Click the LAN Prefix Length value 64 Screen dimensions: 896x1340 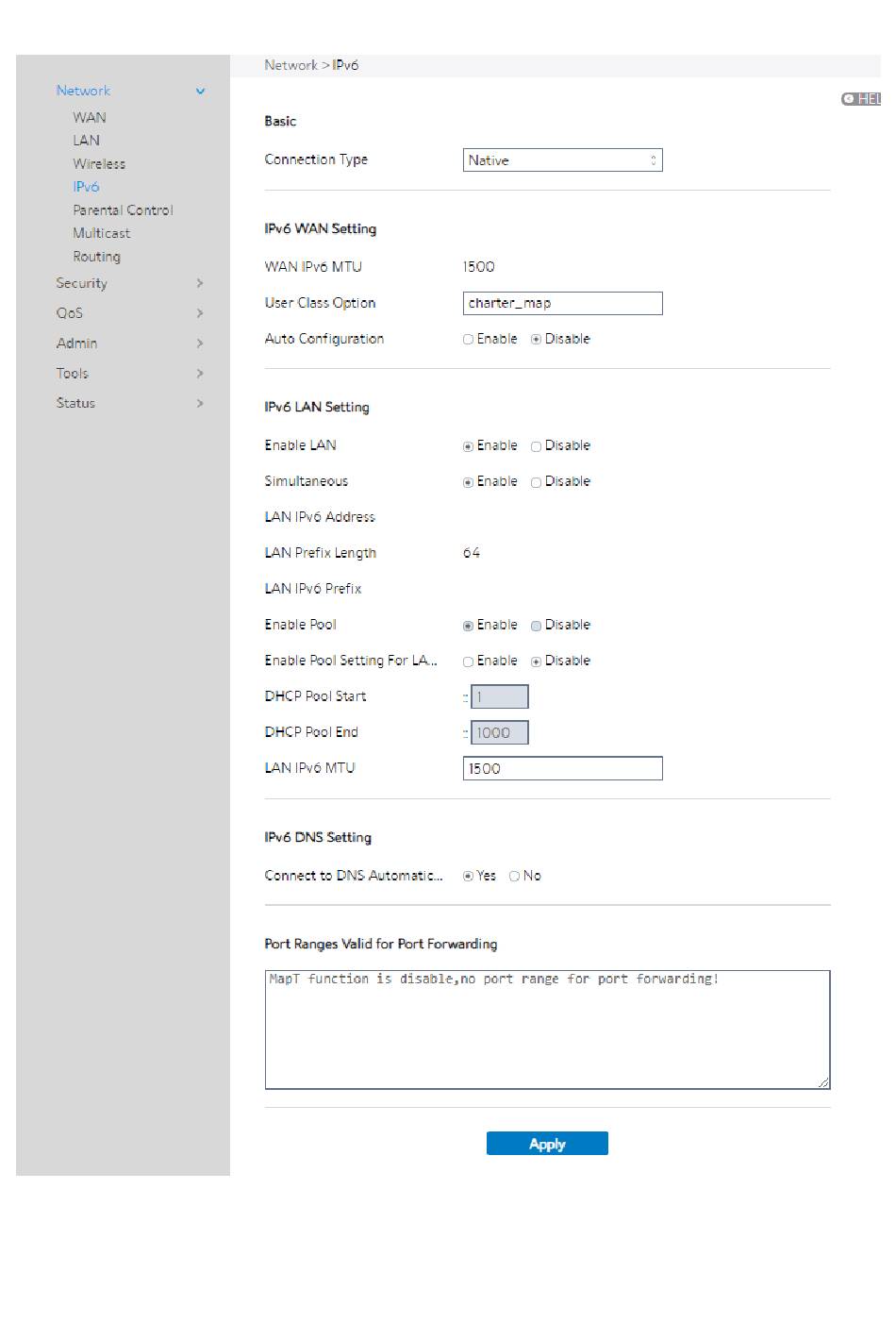[x=472, y=553]
